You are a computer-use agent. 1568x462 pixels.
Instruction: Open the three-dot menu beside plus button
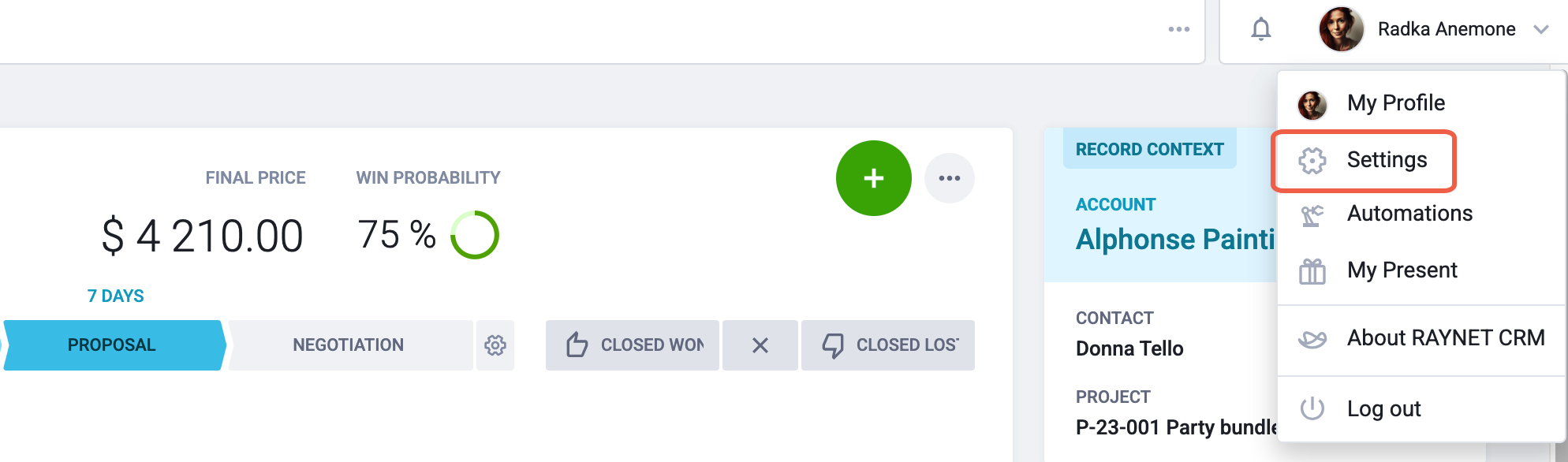(x=950, y=178)
